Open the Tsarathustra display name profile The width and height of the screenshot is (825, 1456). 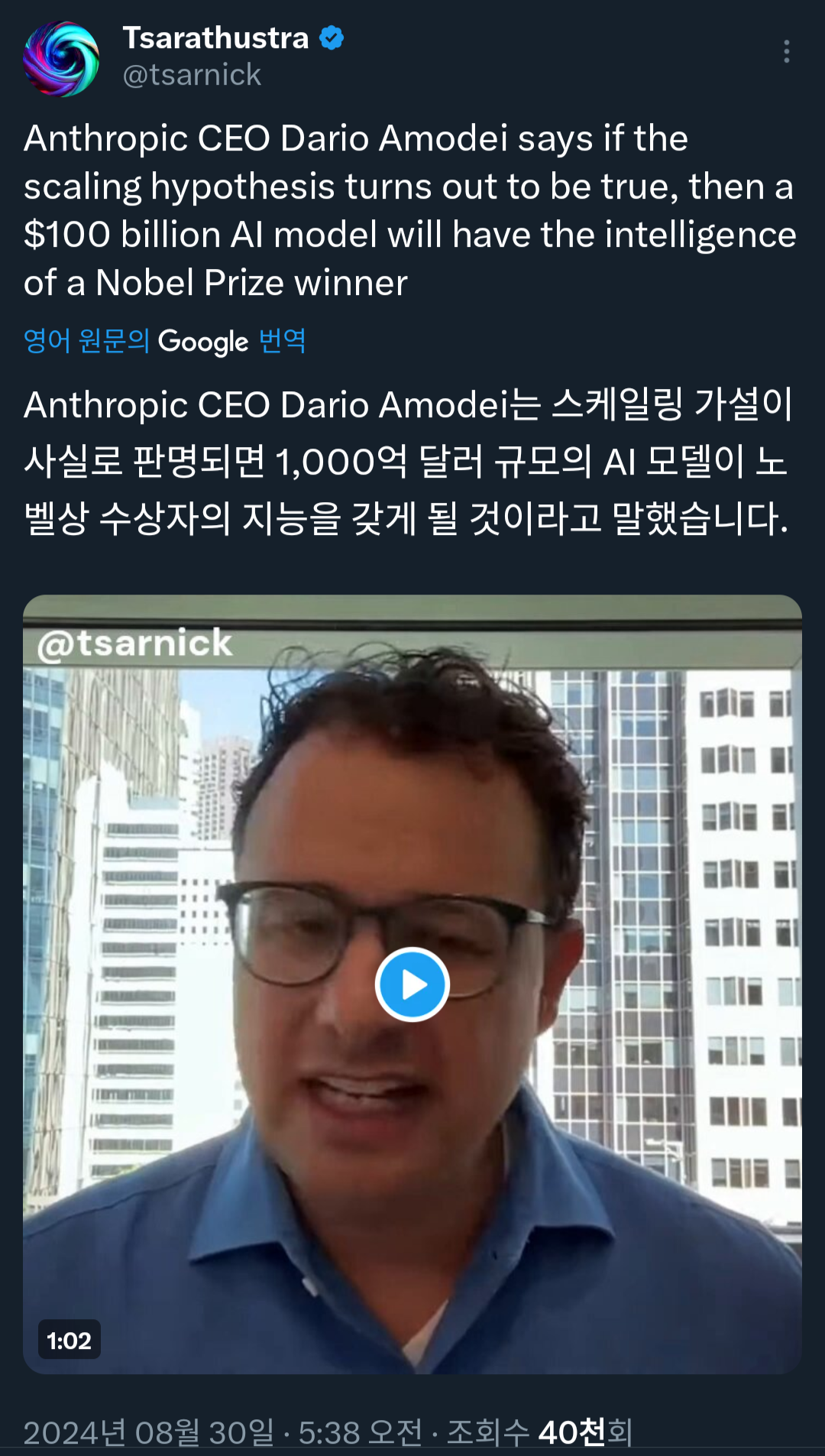(x=215, y=37)
